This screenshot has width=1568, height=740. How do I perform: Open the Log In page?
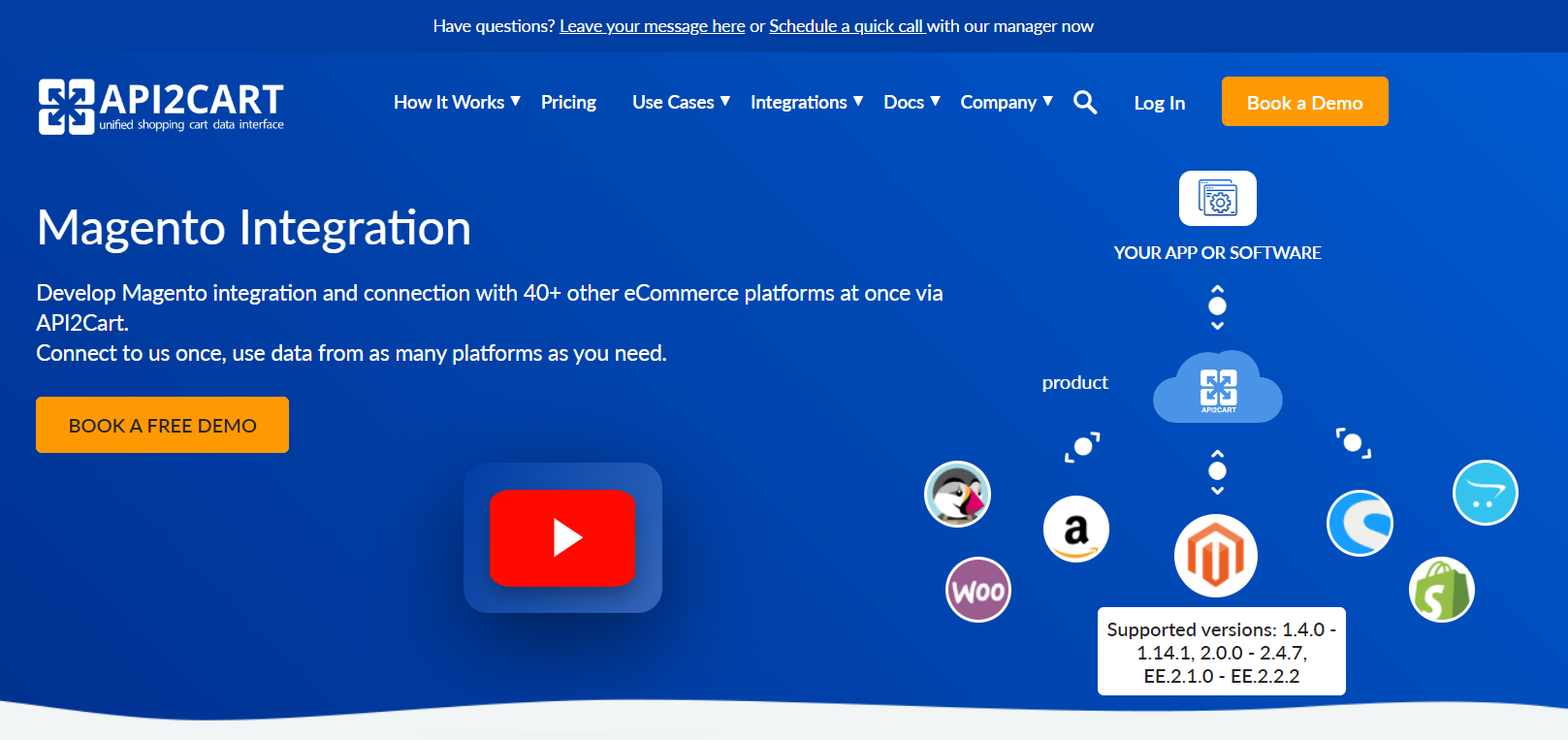tap(1160, 103)
